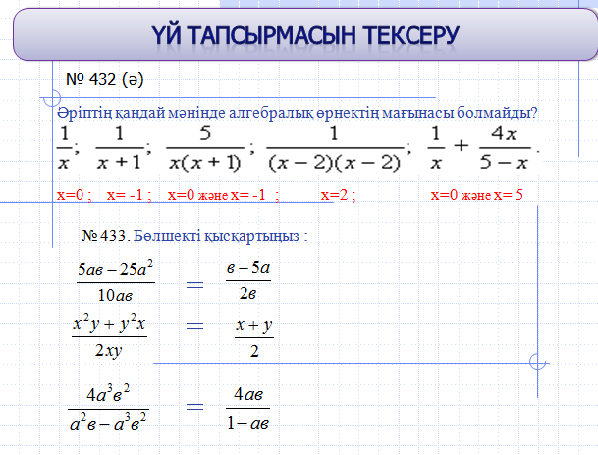Click the question text about algebraic expression
The width and height of the screenshot is (598, 455).
point(297,113)
